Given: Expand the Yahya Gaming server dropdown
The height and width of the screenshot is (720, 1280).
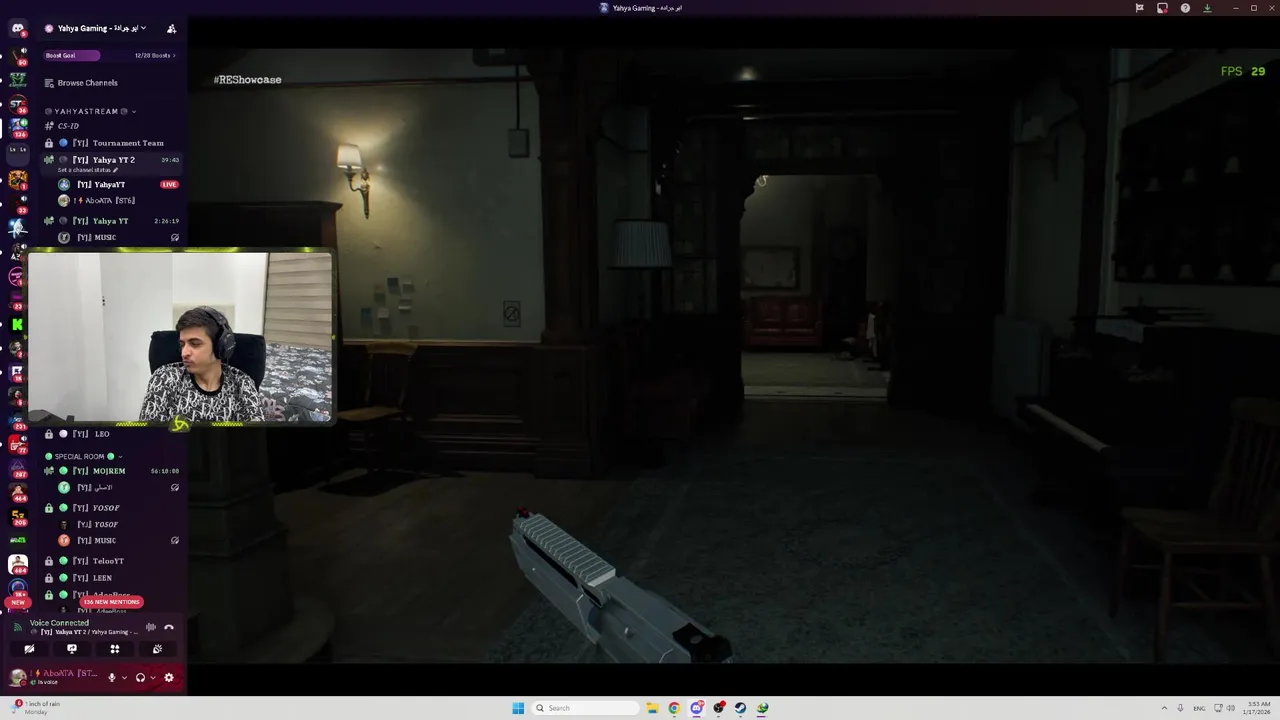Looking at the screenshot, I should tap(143, 29).
